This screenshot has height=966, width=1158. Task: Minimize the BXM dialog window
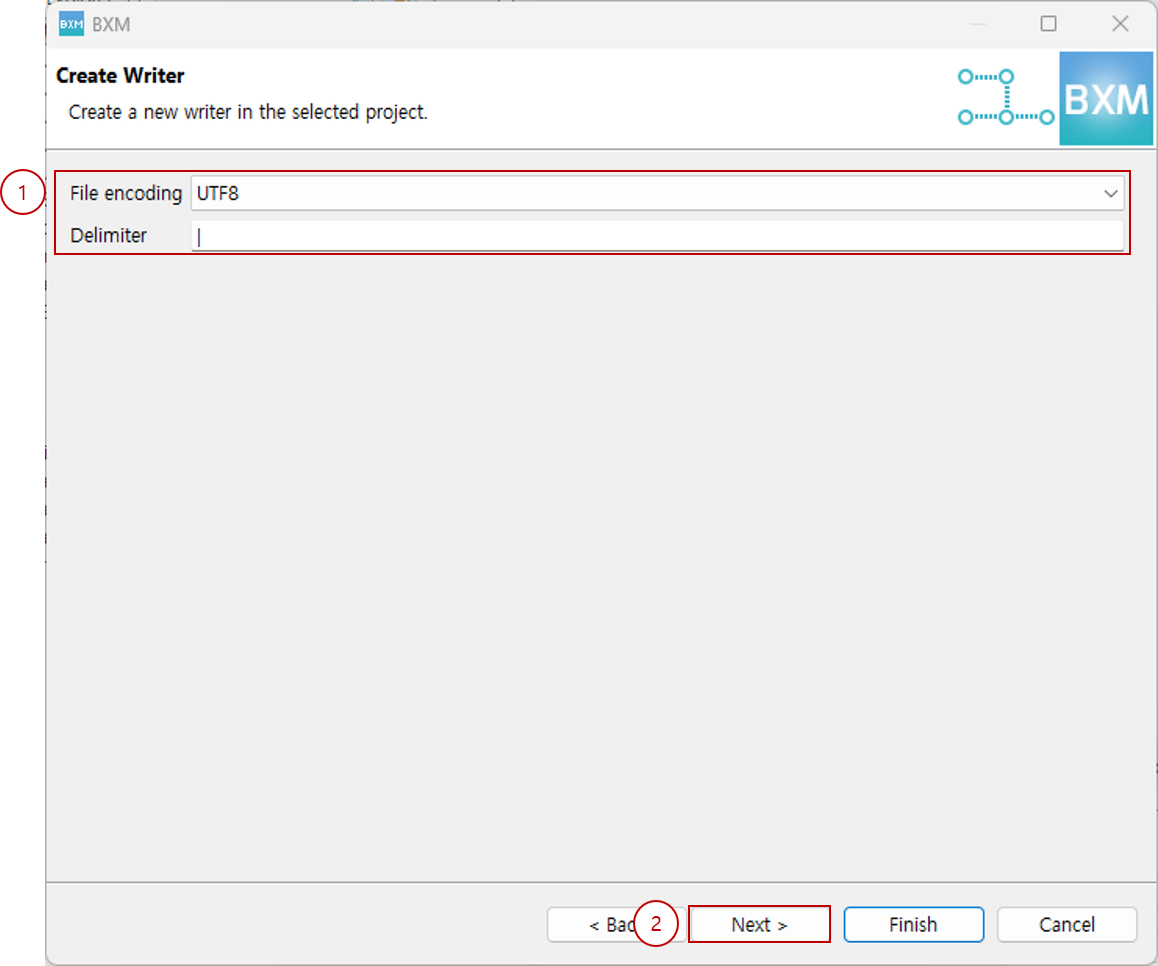[x=977, y=24]
